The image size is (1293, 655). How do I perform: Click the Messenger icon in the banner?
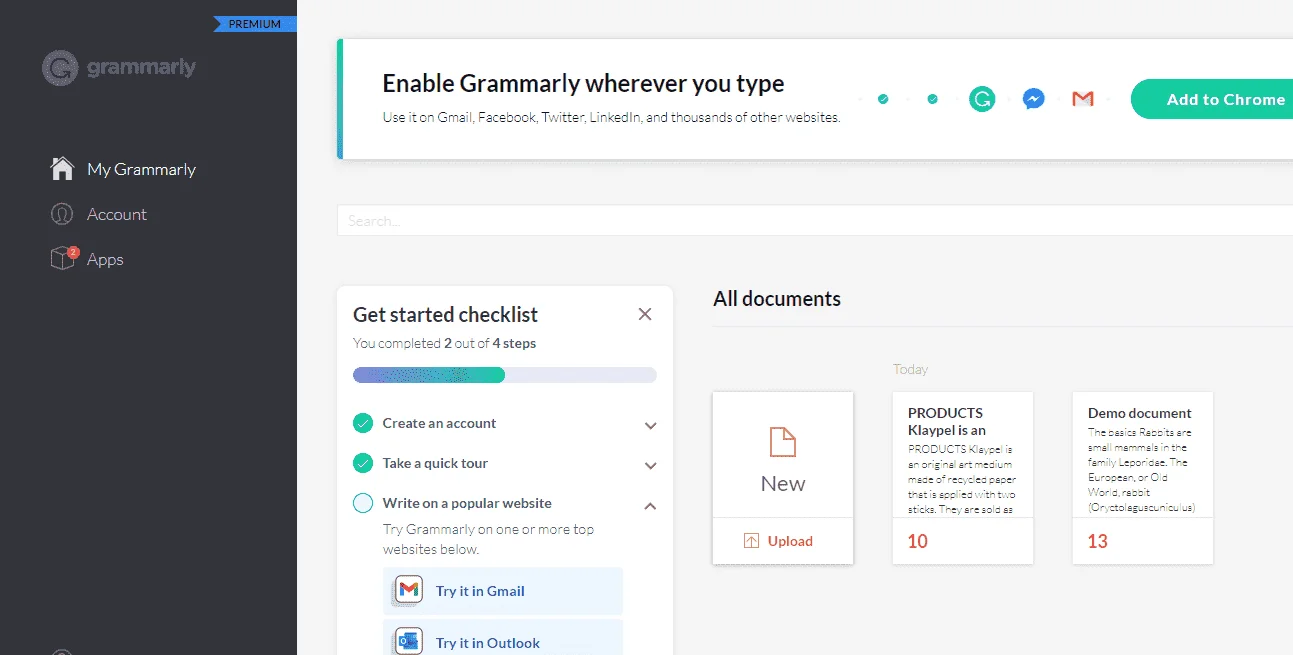pos(1034,99)
